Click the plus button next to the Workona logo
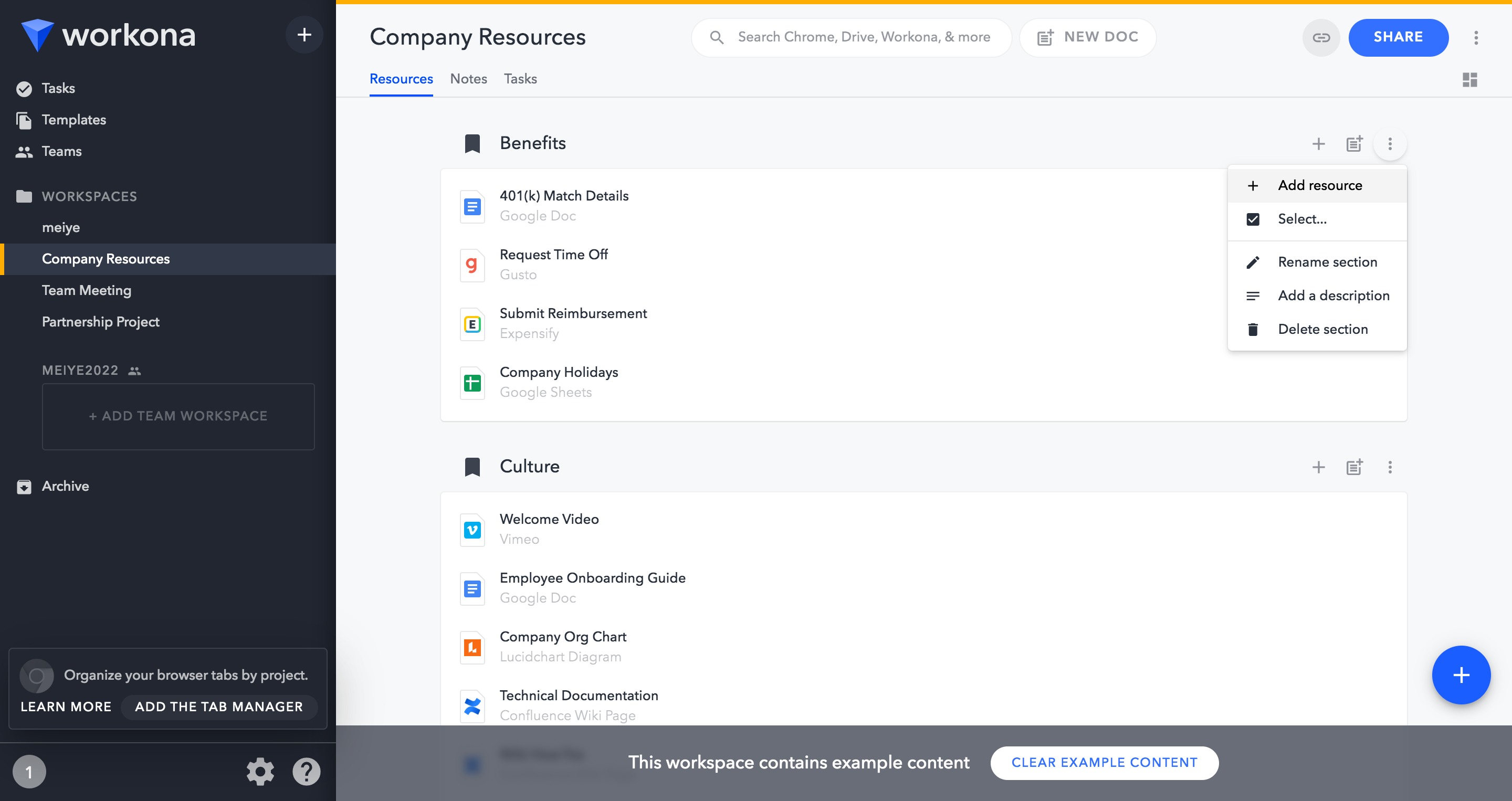The width and height of the screenshot is (1512, 801). 304,35
